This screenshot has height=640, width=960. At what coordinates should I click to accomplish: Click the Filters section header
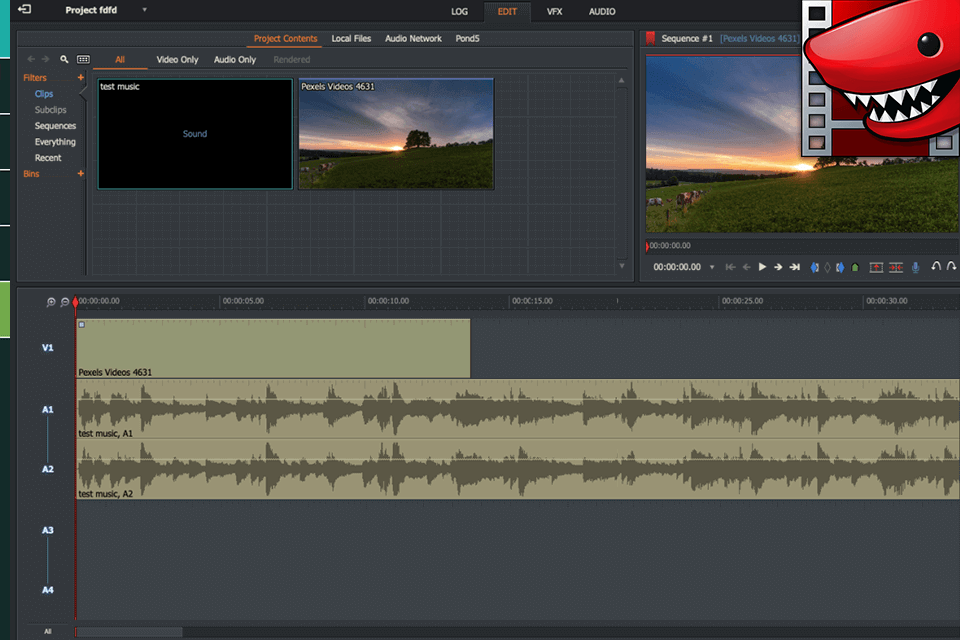tap(35, 78)
